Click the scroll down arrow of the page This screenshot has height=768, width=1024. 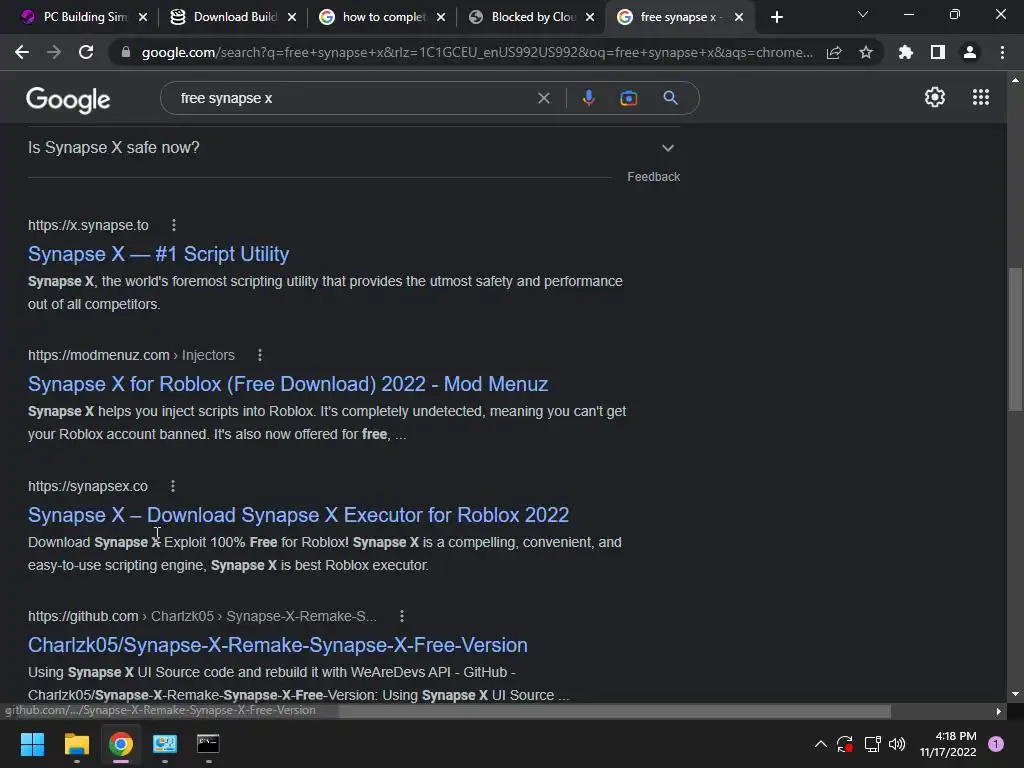[1015, 694]
